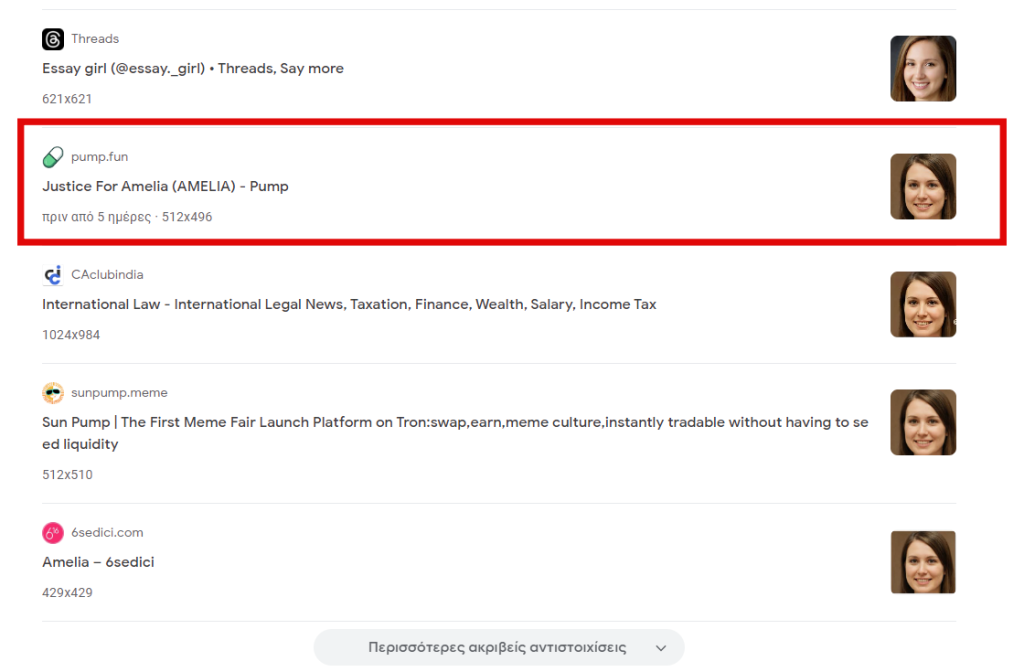Click the CAclubindia site favicon
Viewport: 1024px width, 672px height.
coord(53,275)
